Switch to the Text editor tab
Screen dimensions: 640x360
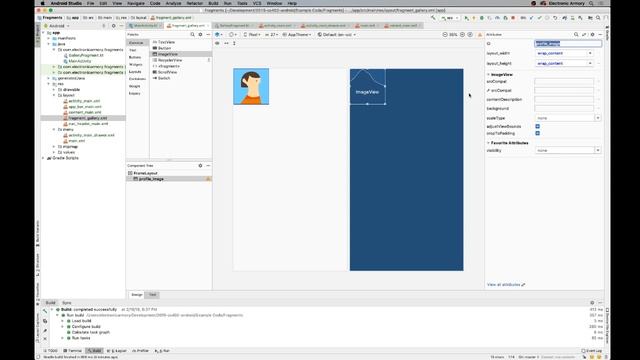(x=153, y=295)
